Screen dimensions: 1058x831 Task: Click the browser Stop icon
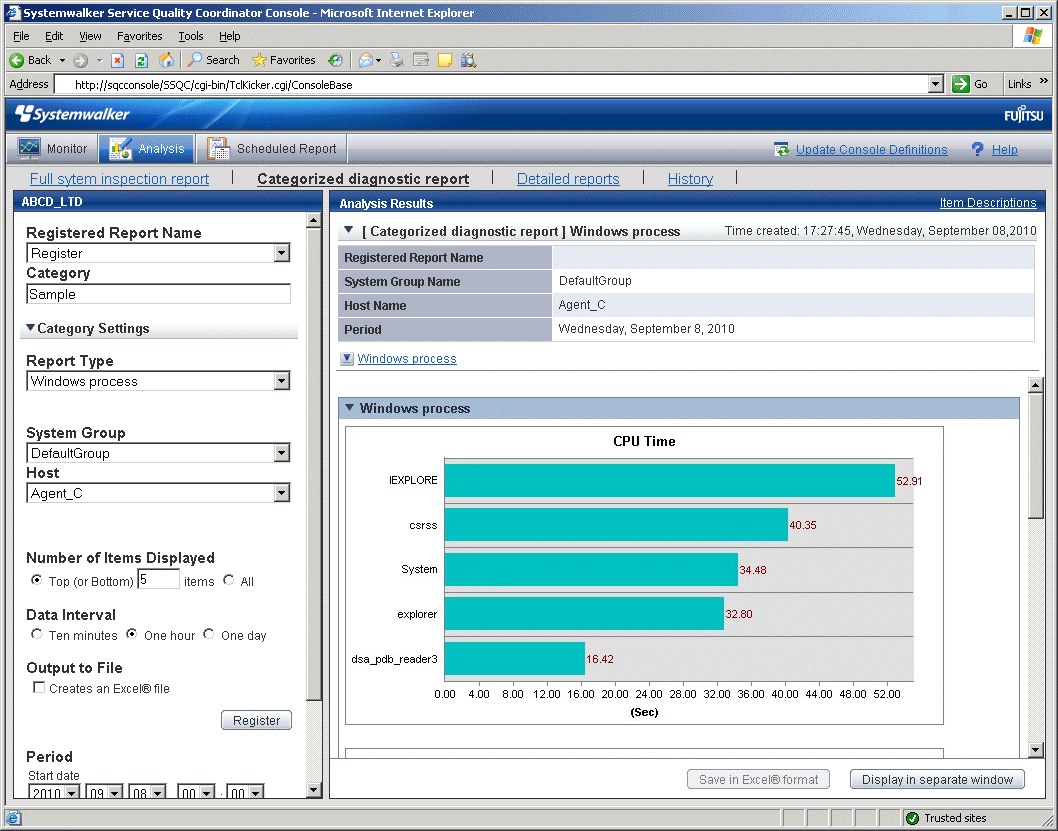(117, 60)
